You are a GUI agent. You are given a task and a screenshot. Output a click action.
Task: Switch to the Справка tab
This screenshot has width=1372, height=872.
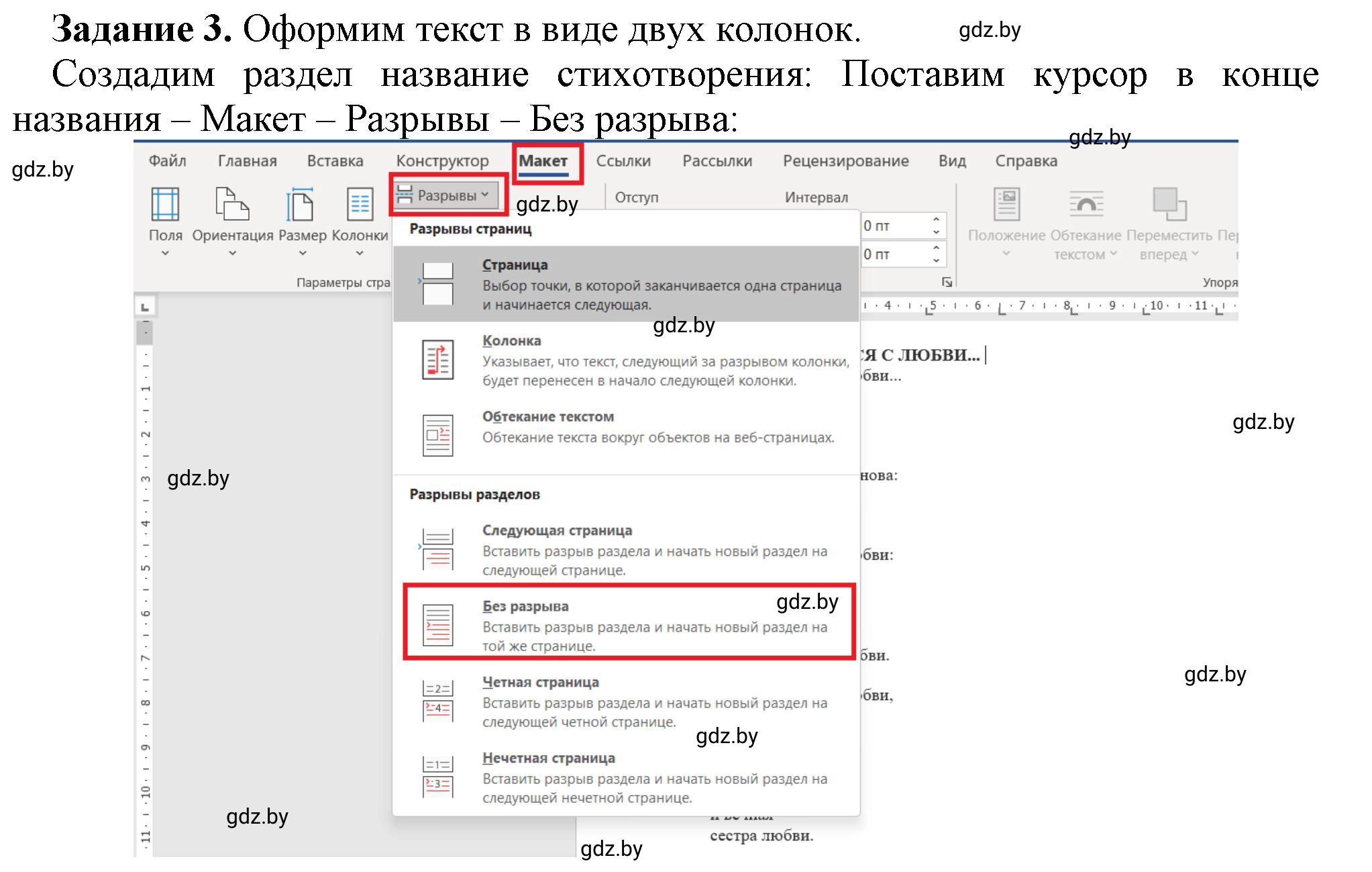1026,161
